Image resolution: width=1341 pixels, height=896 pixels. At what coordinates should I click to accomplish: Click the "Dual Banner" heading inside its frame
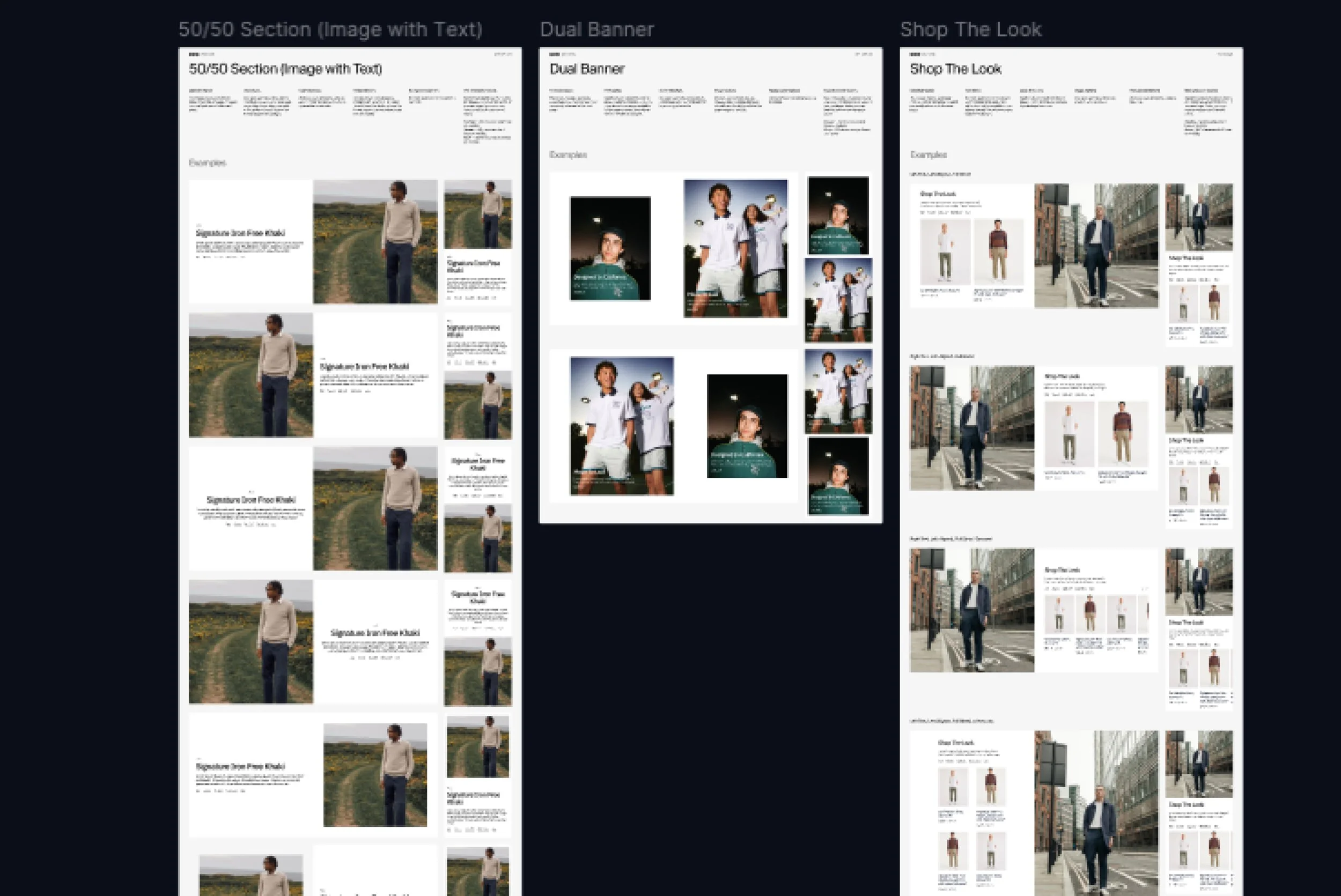point(586,69)
